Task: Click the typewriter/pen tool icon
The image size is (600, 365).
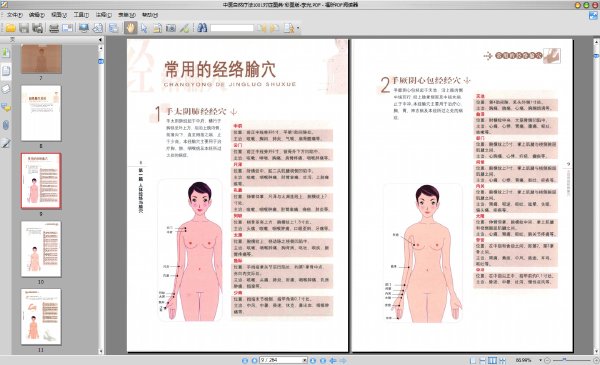Action: pyautogui.click(x=184, y=28)
